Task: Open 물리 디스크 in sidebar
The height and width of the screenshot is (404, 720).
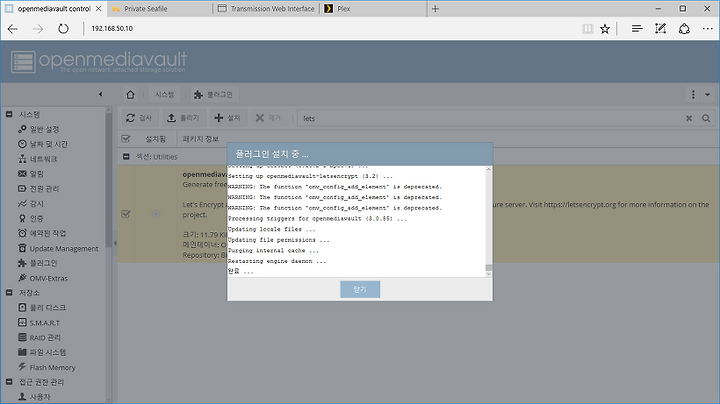Action: click(42, 308)
